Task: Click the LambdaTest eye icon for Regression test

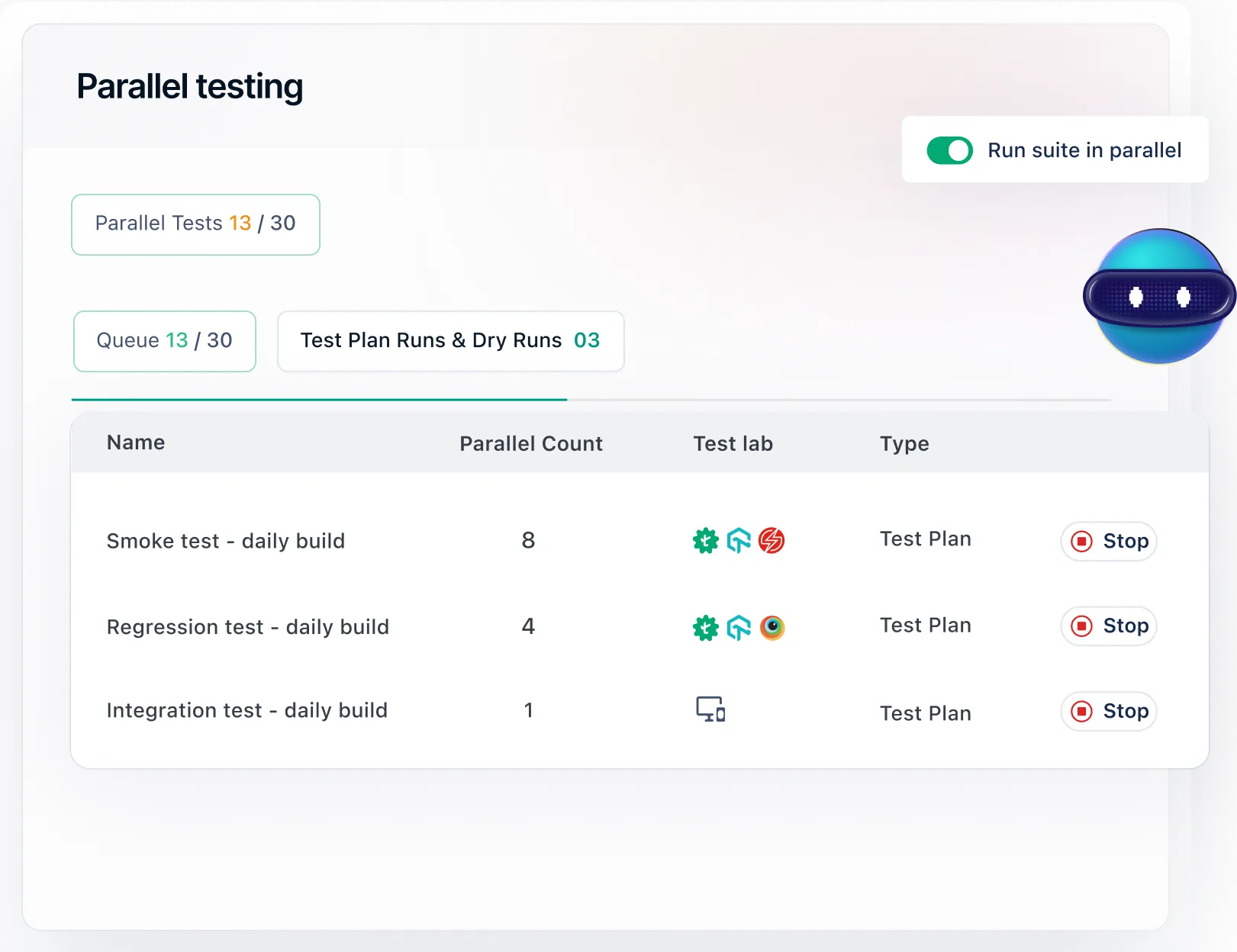Action: [x=773, y=628]
